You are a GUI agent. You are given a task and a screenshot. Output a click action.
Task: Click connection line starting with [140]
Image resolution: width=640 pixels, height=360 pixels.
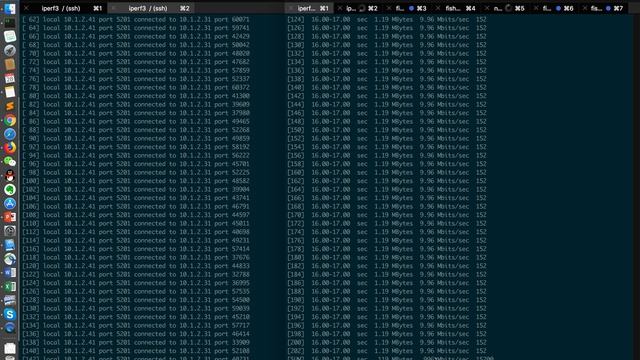pos(136,351)
